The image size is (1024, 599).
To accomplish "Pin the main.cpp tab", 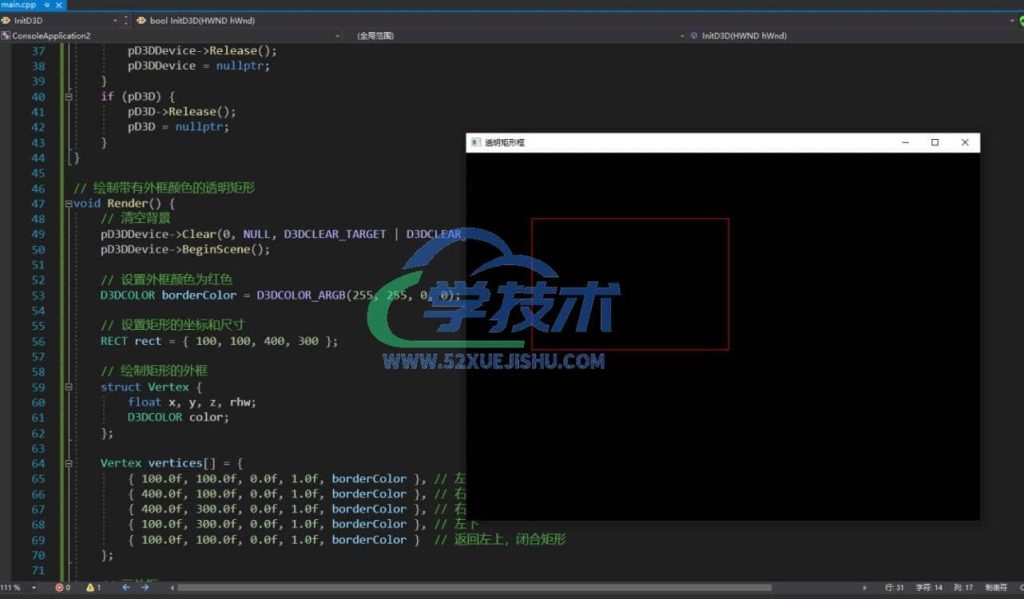I will (x=46, y=5).
